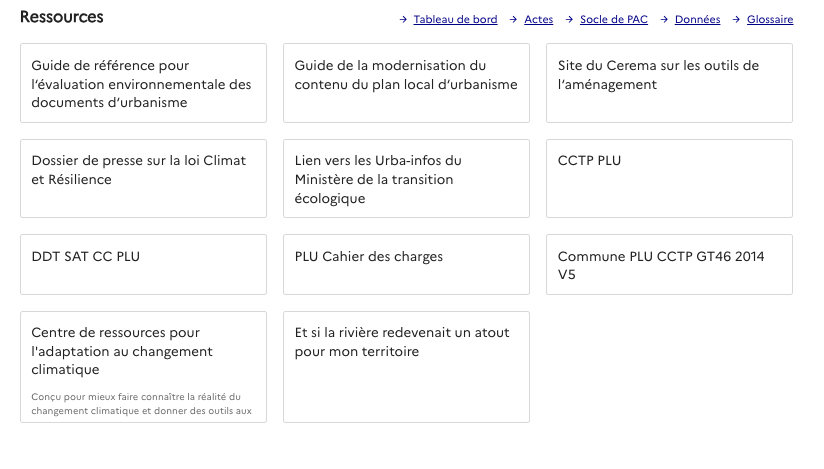This screenshot has height=469, width=824.
Task: Go to the Actes page
Action: tap(538, 20)
